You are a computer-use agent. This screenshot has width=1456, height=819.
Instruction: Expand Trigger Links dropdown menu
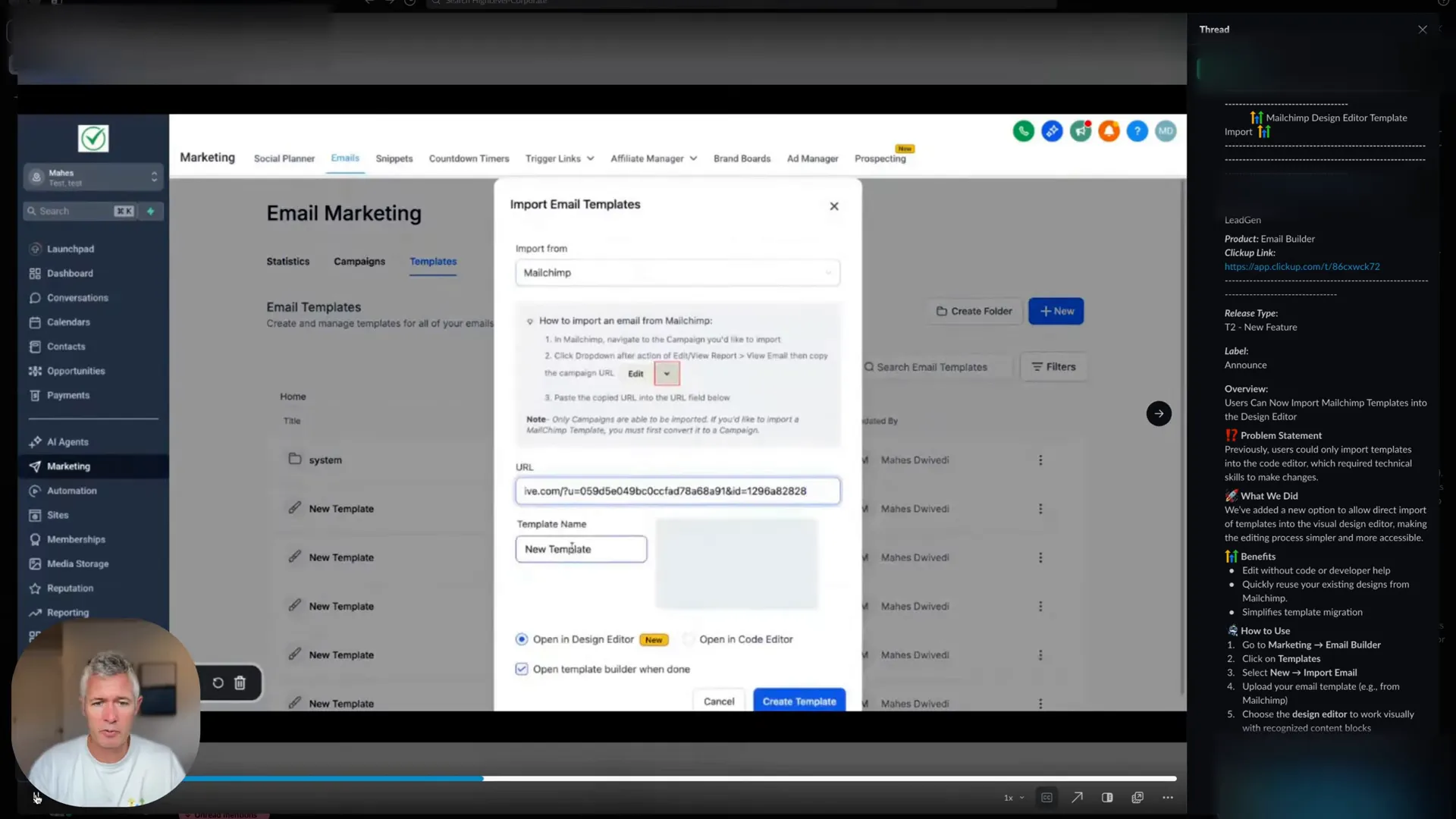coord(560,158)
